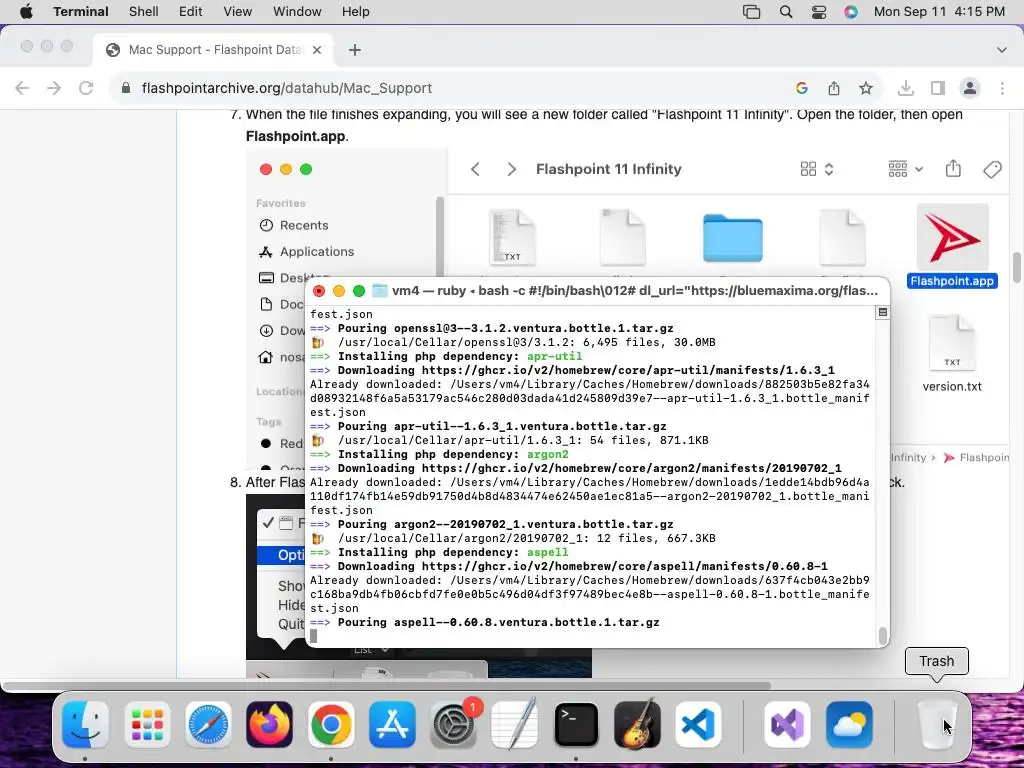This screenshot has width=1024, height=768.
Task: Open Safari from the Dock
Action: tap(208, 725)
